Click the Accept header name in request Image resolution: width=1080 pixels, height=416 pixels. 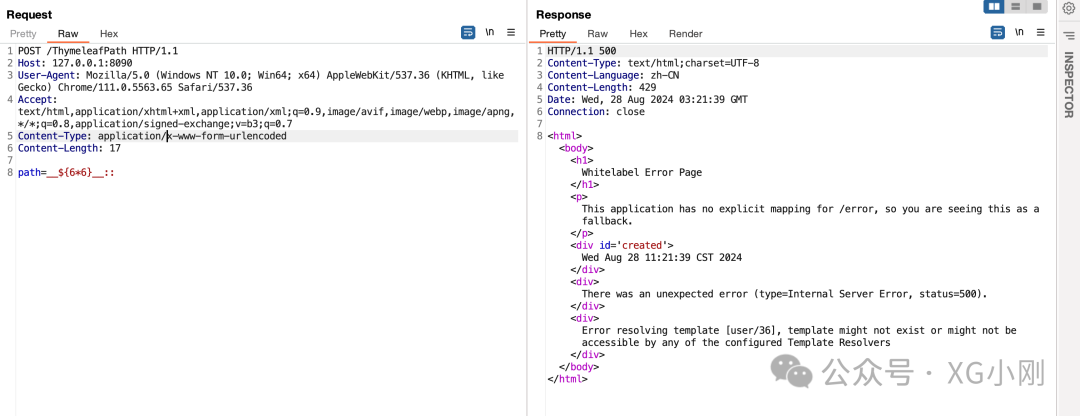[x=35, y=100]
